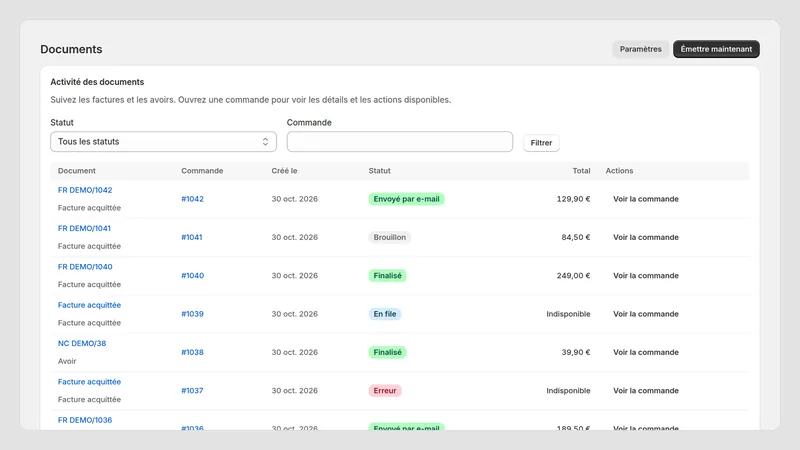Click the Avoir label under NC DEMO/38
The width and height of the screenshot is (800, 450).
(x=67, y=361)
